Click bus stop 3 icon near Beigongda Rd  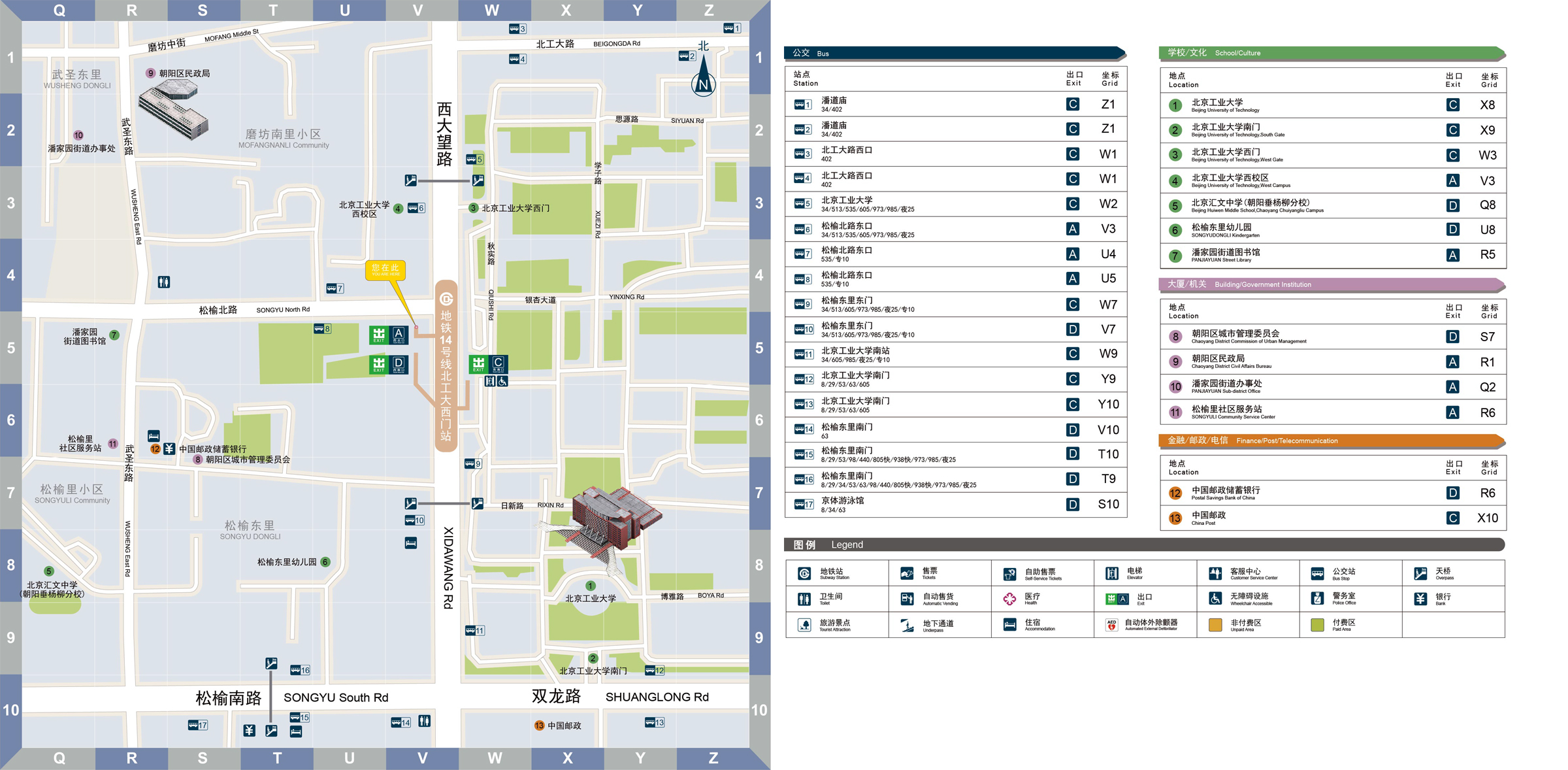[x=517, y=29]
